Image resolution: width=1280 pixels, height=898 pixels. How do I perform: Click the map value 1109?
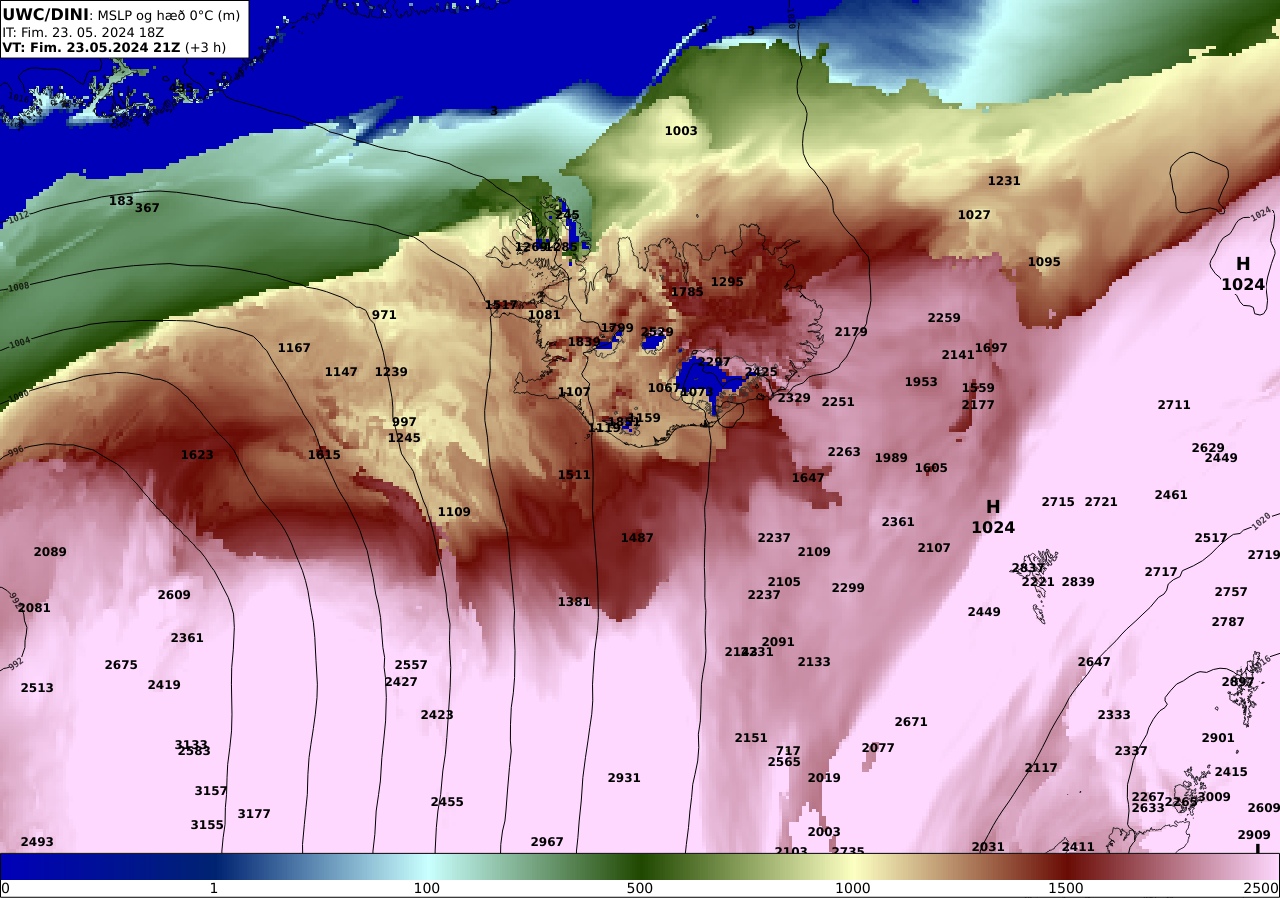(454, 512)
